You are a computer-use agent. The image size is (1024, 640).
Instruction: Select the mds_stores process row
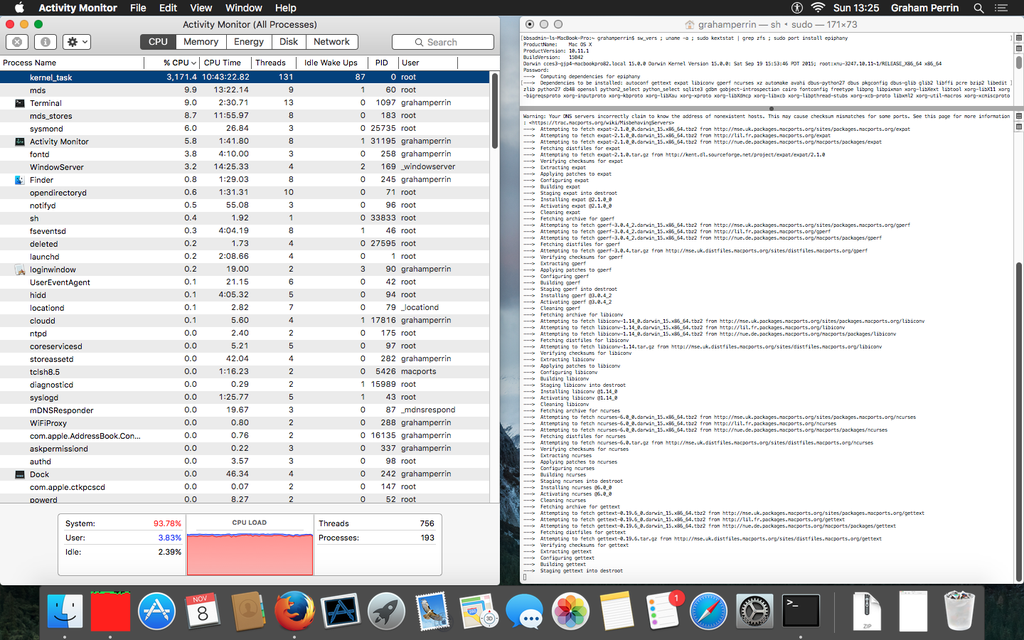(244, 116)
